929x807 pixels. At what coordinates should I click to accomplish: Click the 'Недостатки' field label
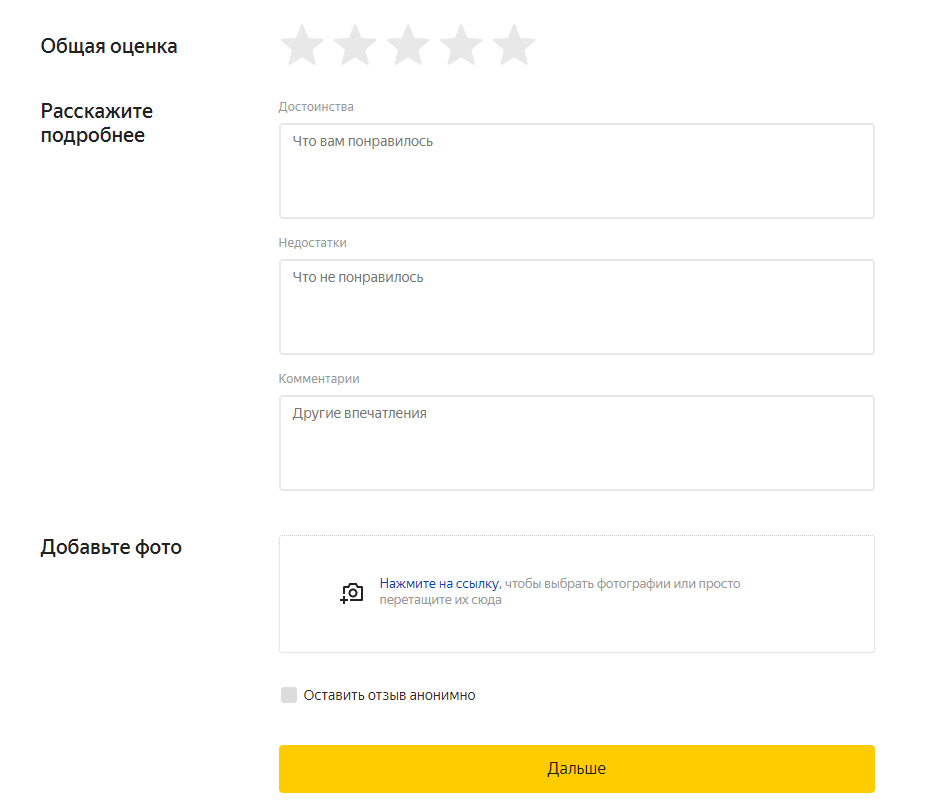[313, 243]
